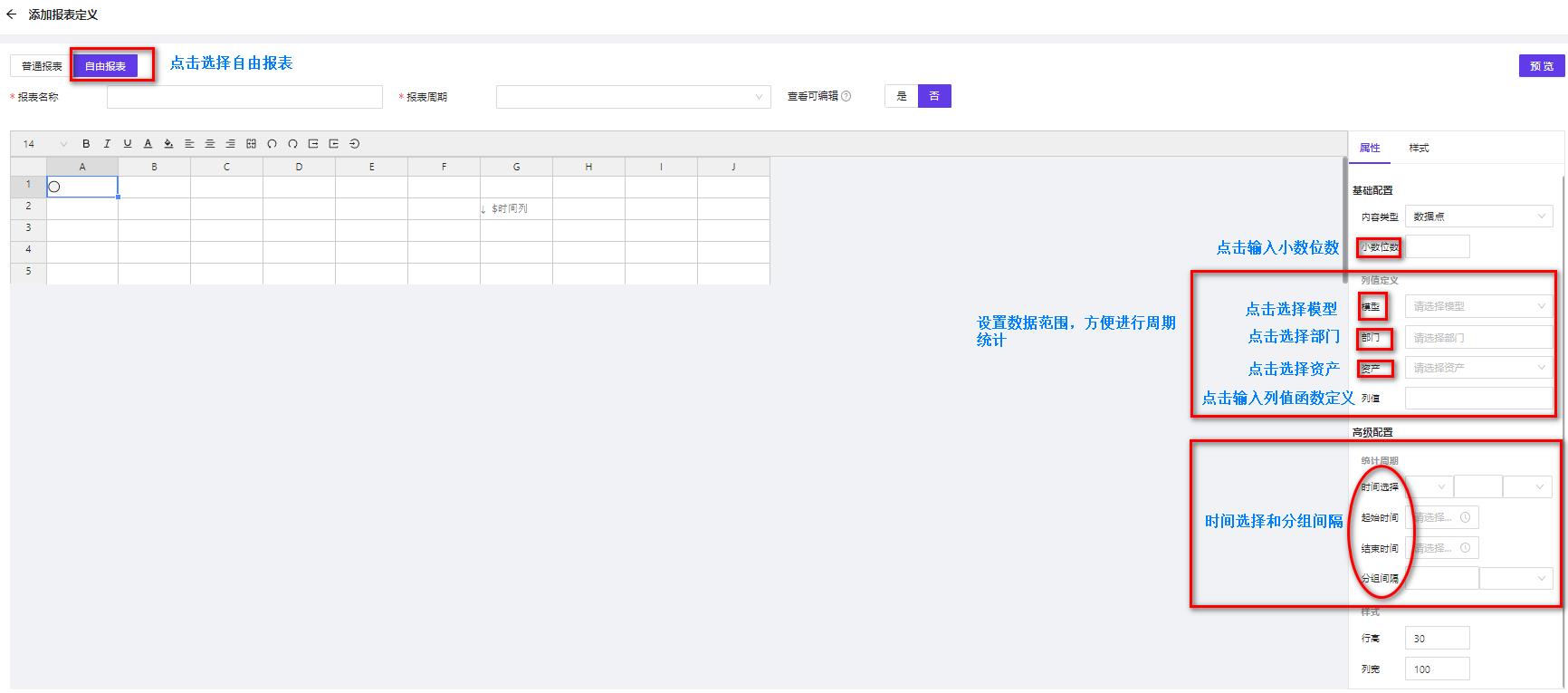The height and width of the screenshot is (693, 1568).
Task: Open the 资产 selection dropdown
Action: 1478,368
